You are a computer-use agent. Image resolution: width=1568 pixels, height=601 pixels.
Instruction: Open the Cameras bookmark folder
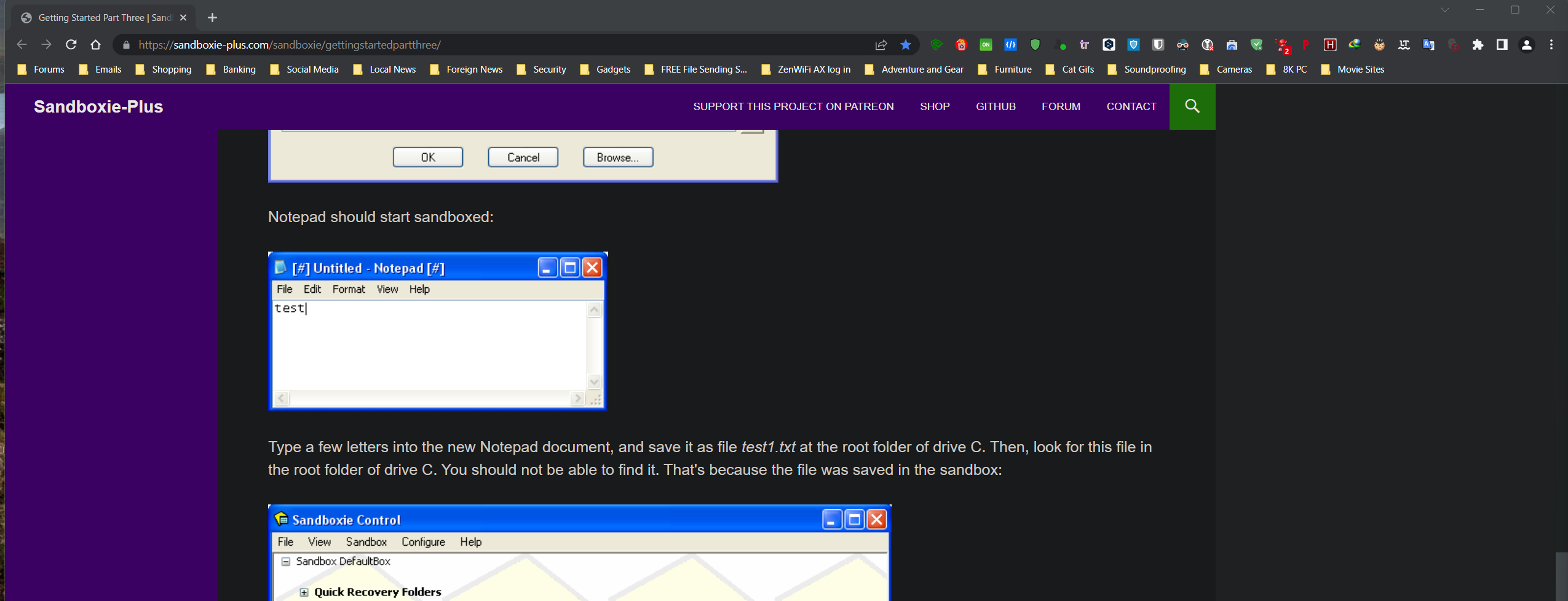coord(1227,70)
